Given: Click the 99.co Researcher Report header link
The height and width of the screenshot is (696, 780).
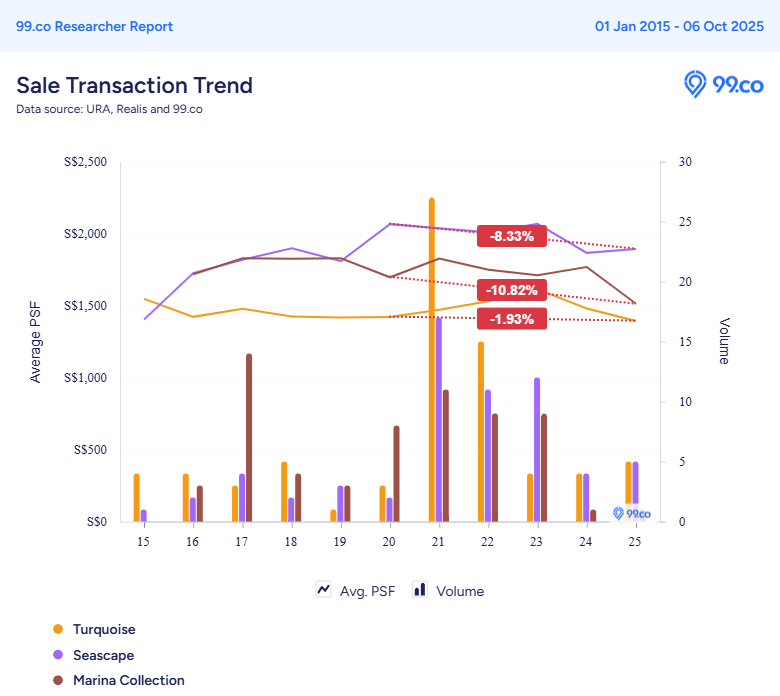Looking at the screenshot, I should [94, 26].
